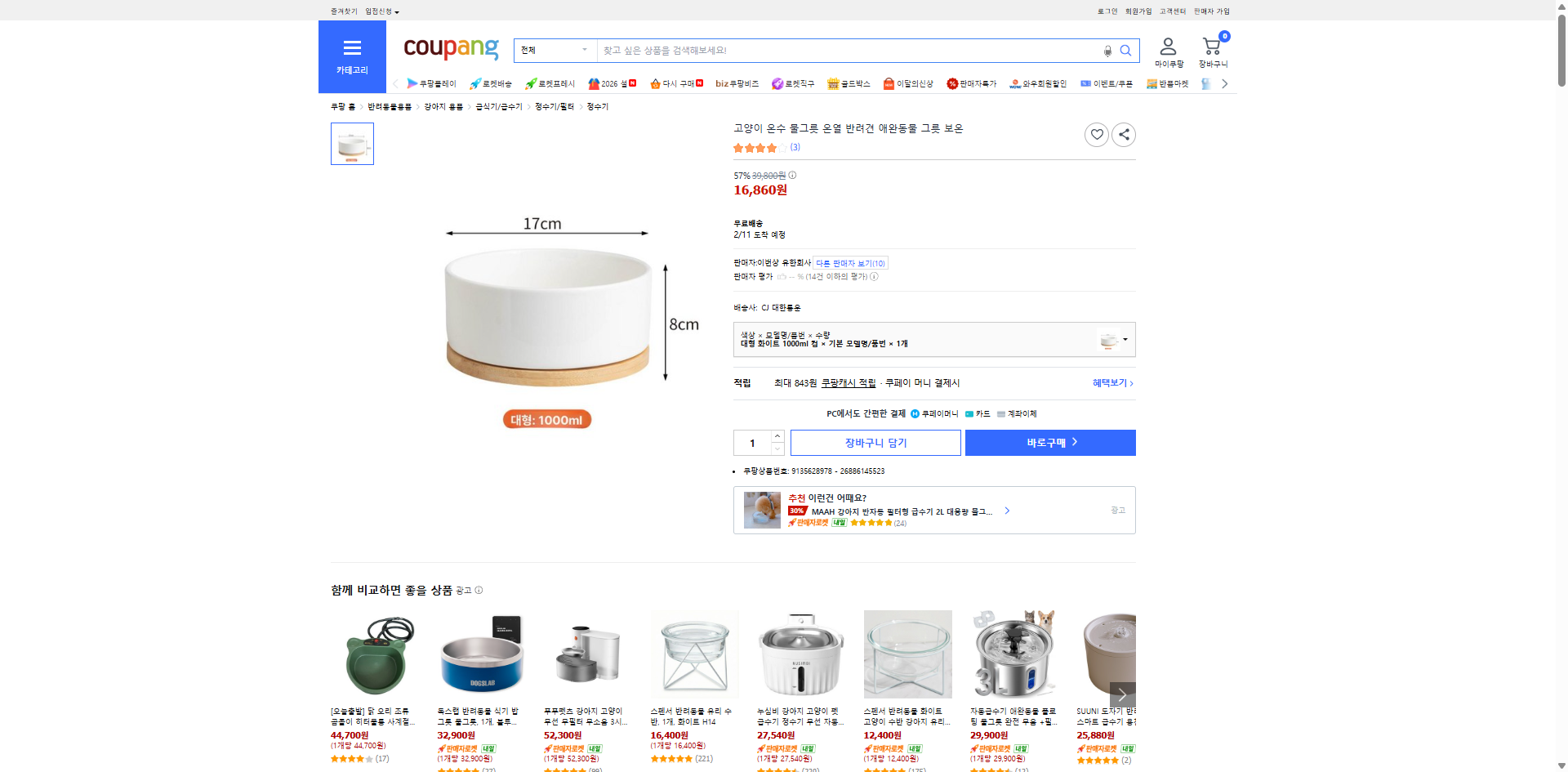This screenshot has height=772, width=1568.
Task: Select the product thumbnail image
Action: pos(352,144)
